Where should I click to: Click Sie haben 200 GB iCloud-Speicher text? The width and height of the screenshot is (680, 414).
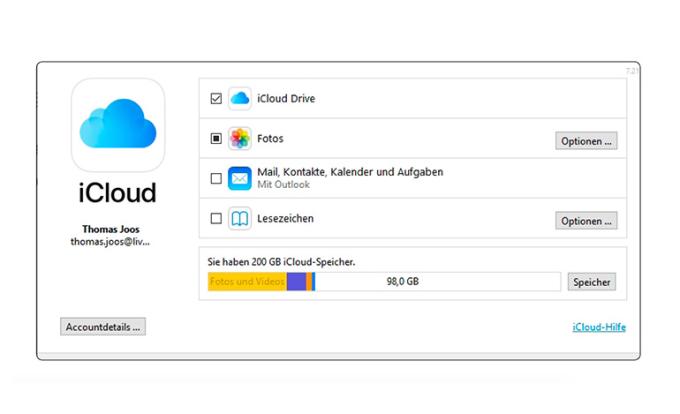tap(281, 262)
